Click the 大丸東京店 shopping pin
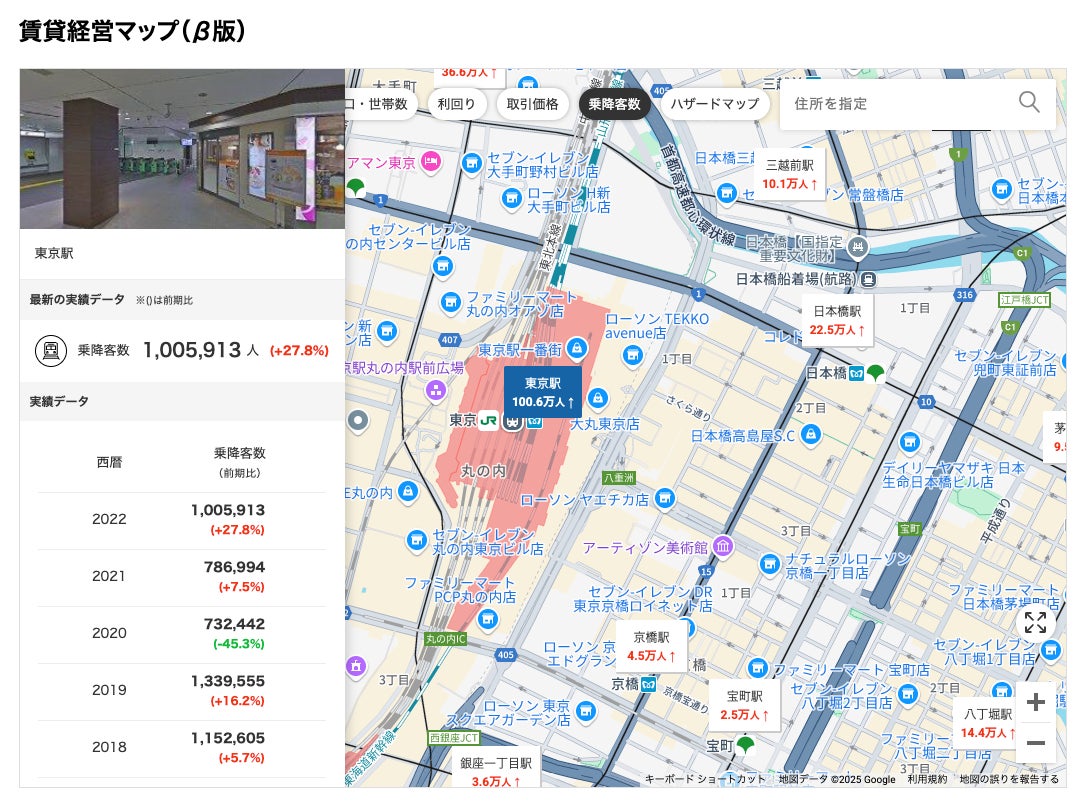 click(598, 398)
